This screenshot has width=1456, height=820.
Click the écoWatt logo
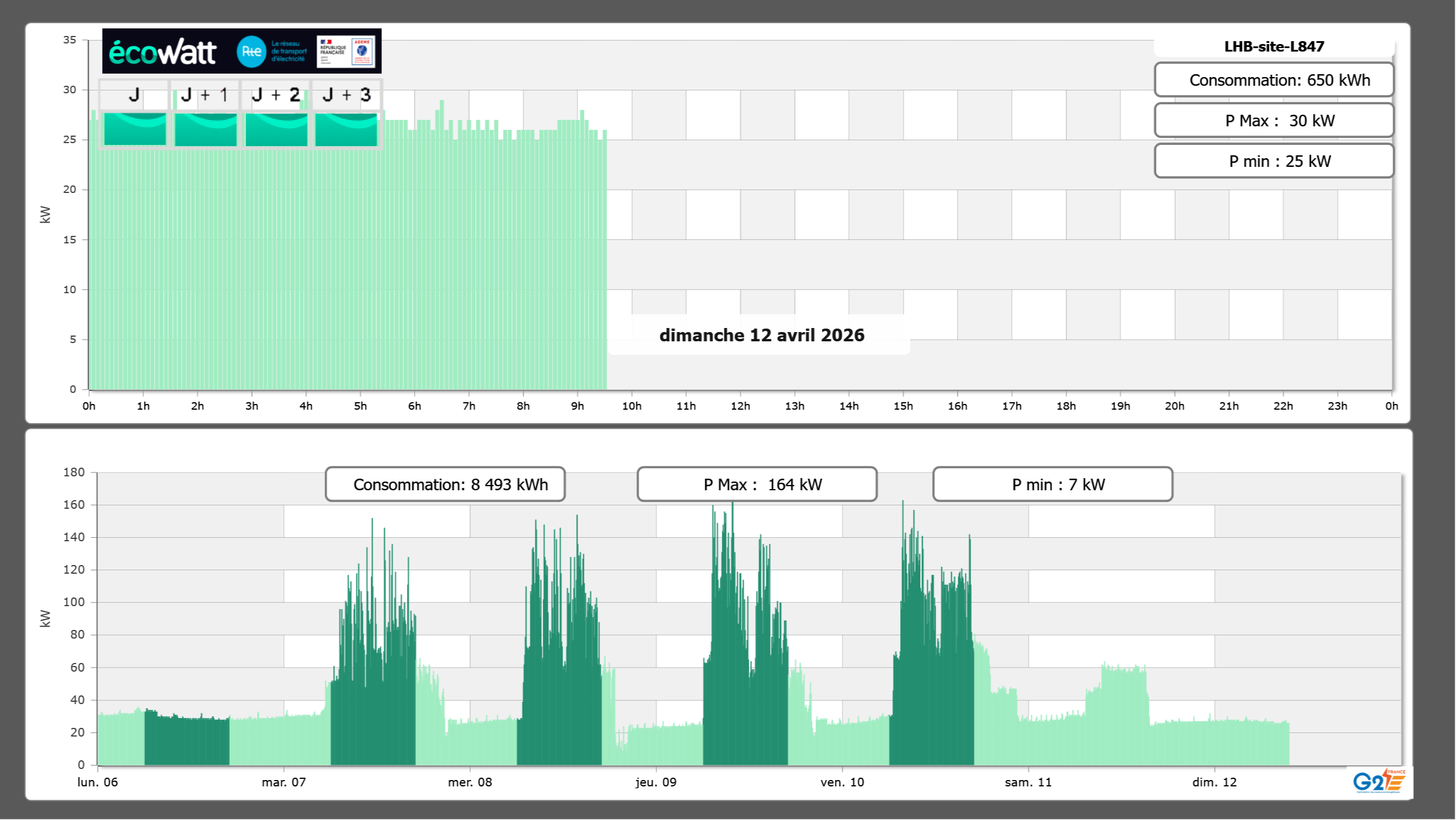pyautogui.click(x=162, y=52)
